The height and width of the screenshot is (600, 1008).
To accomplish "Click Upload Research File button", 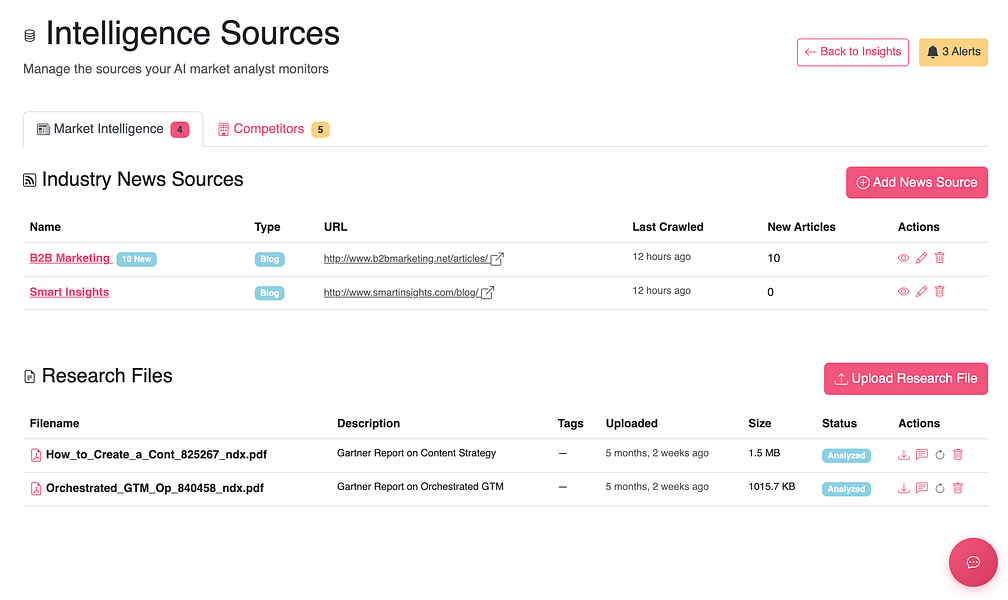I will pos(906,379).
